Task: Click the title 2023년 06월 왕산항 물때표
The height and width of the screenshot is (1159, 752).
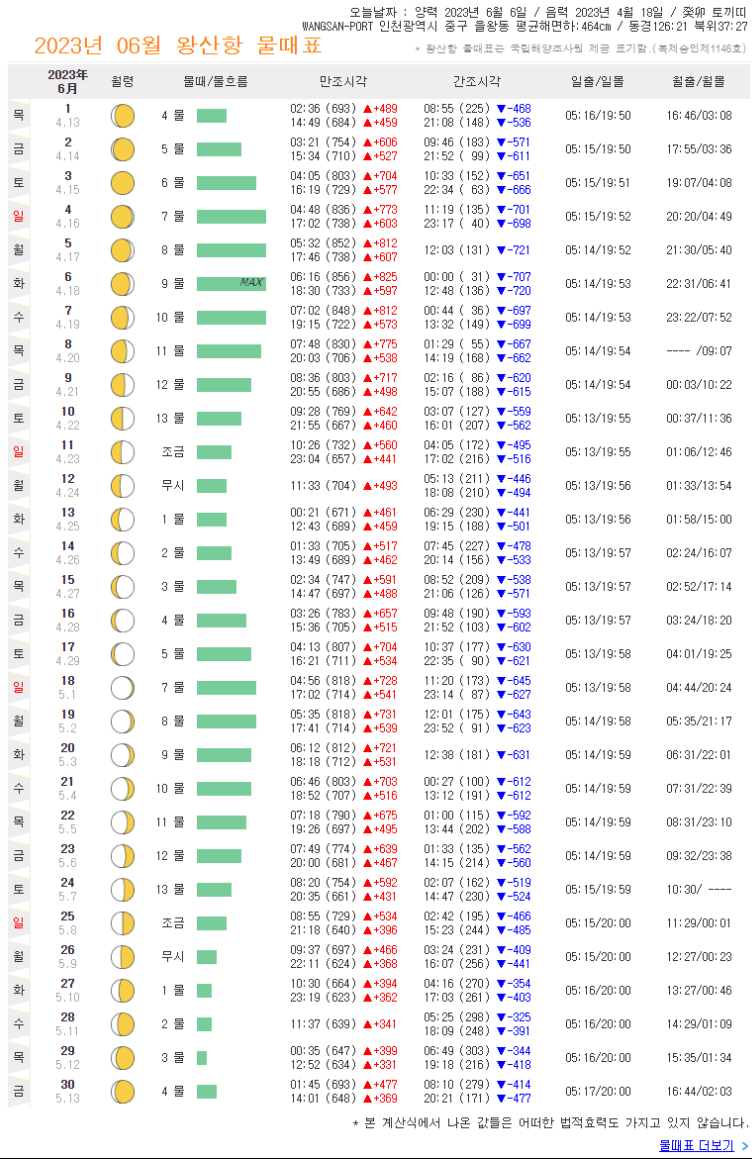Action: pyautogui.click(x=178, y=45)
